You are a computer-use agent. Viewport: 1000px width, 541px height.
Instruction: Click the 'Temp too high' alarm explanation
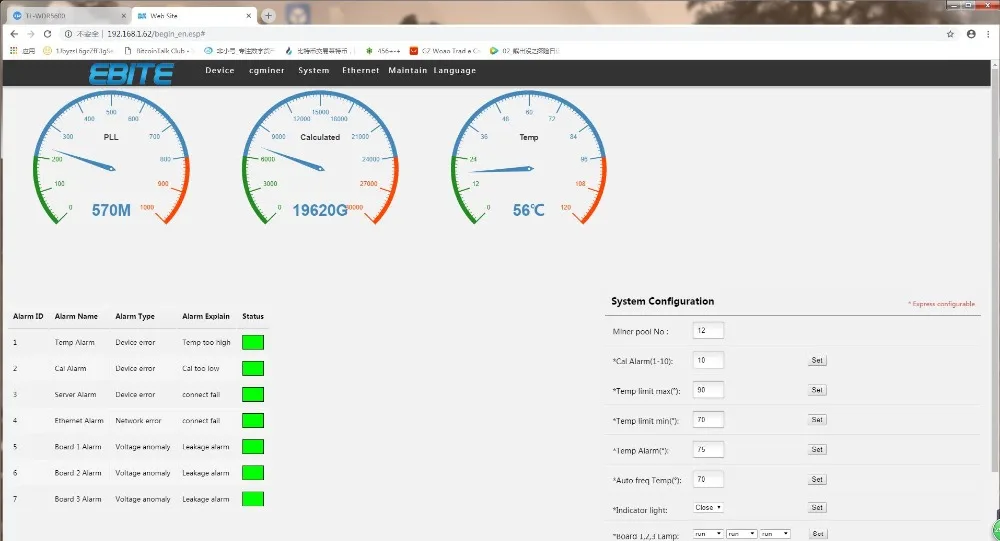206,343
